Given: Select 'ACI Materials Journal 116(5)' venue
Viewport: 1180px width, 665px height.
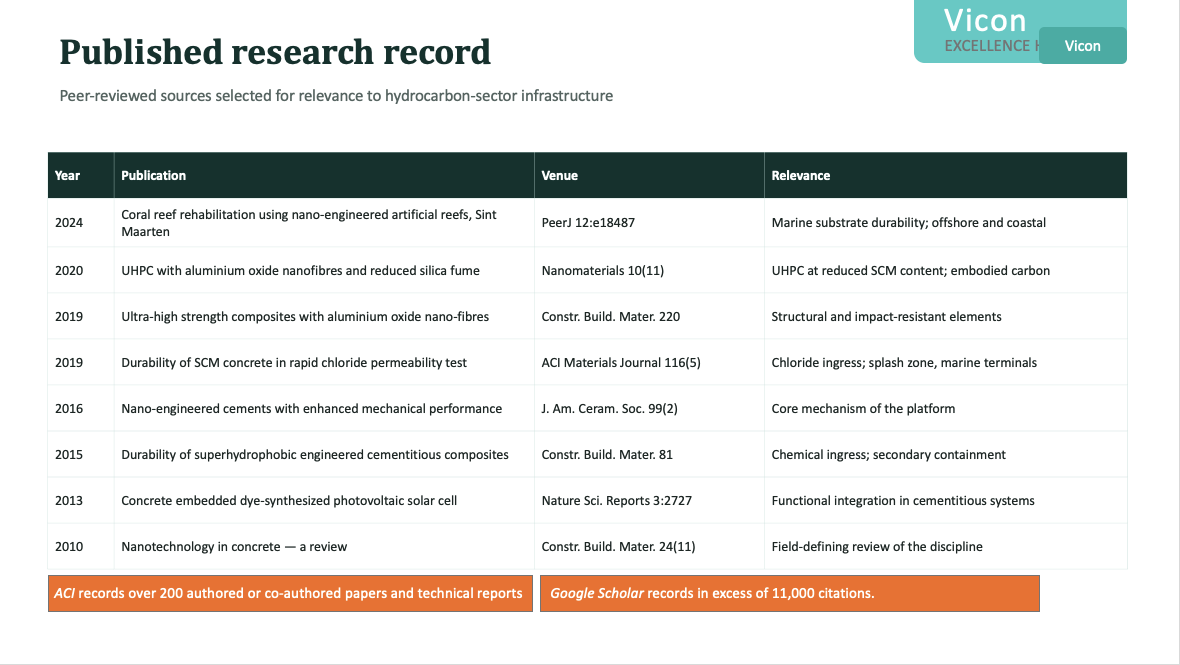Looking at the screenshot, I should tap(649, 363).
